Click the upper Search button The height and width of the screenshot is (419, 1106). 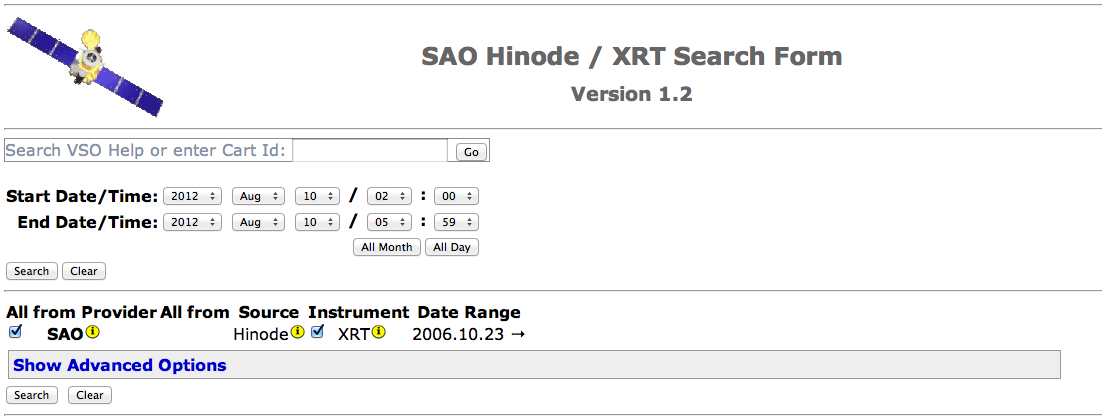(31, 271)
